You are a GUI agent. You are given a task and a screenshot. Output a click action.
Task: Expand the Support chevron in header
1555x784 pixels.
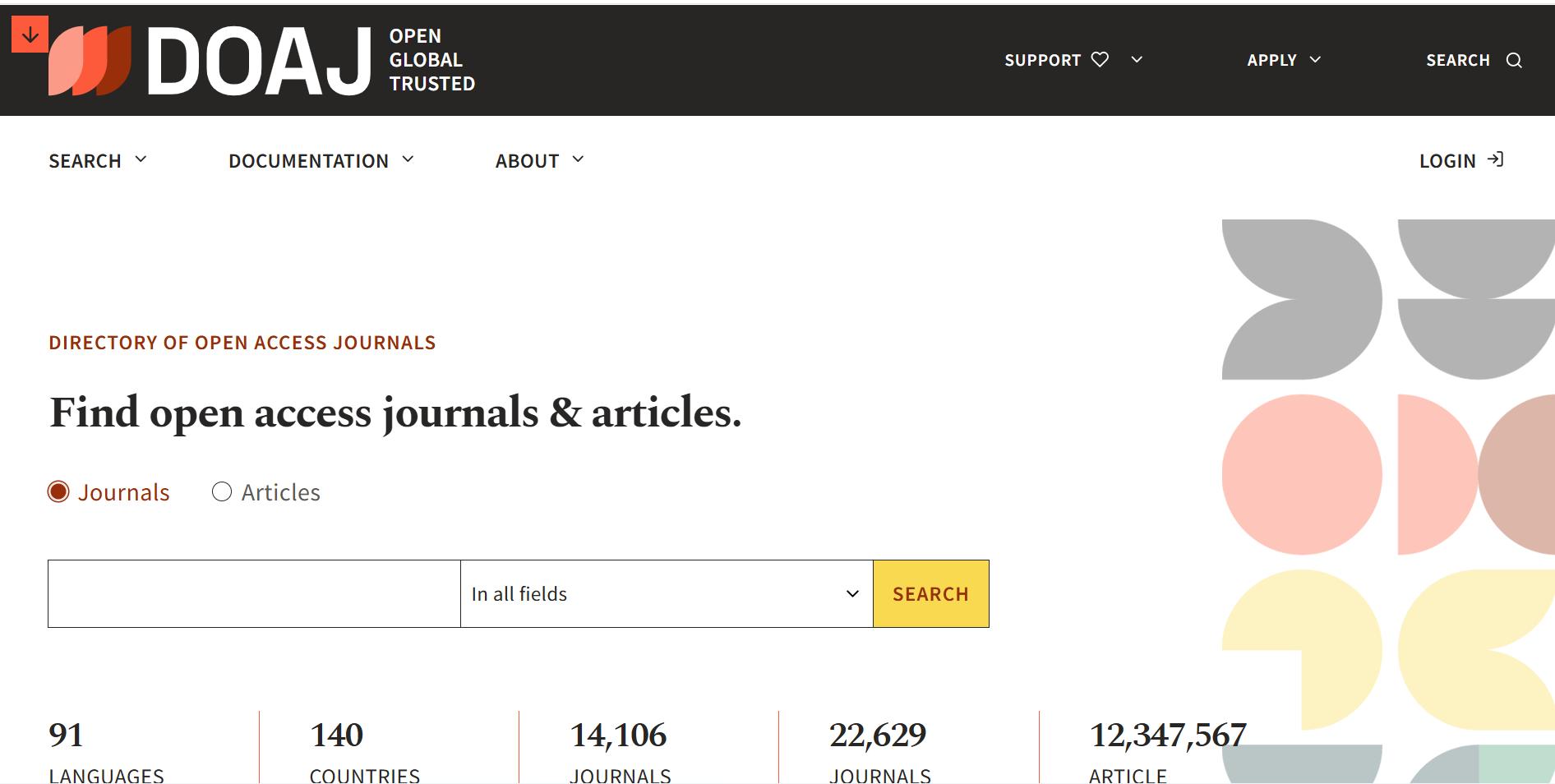click(1137, 59)
